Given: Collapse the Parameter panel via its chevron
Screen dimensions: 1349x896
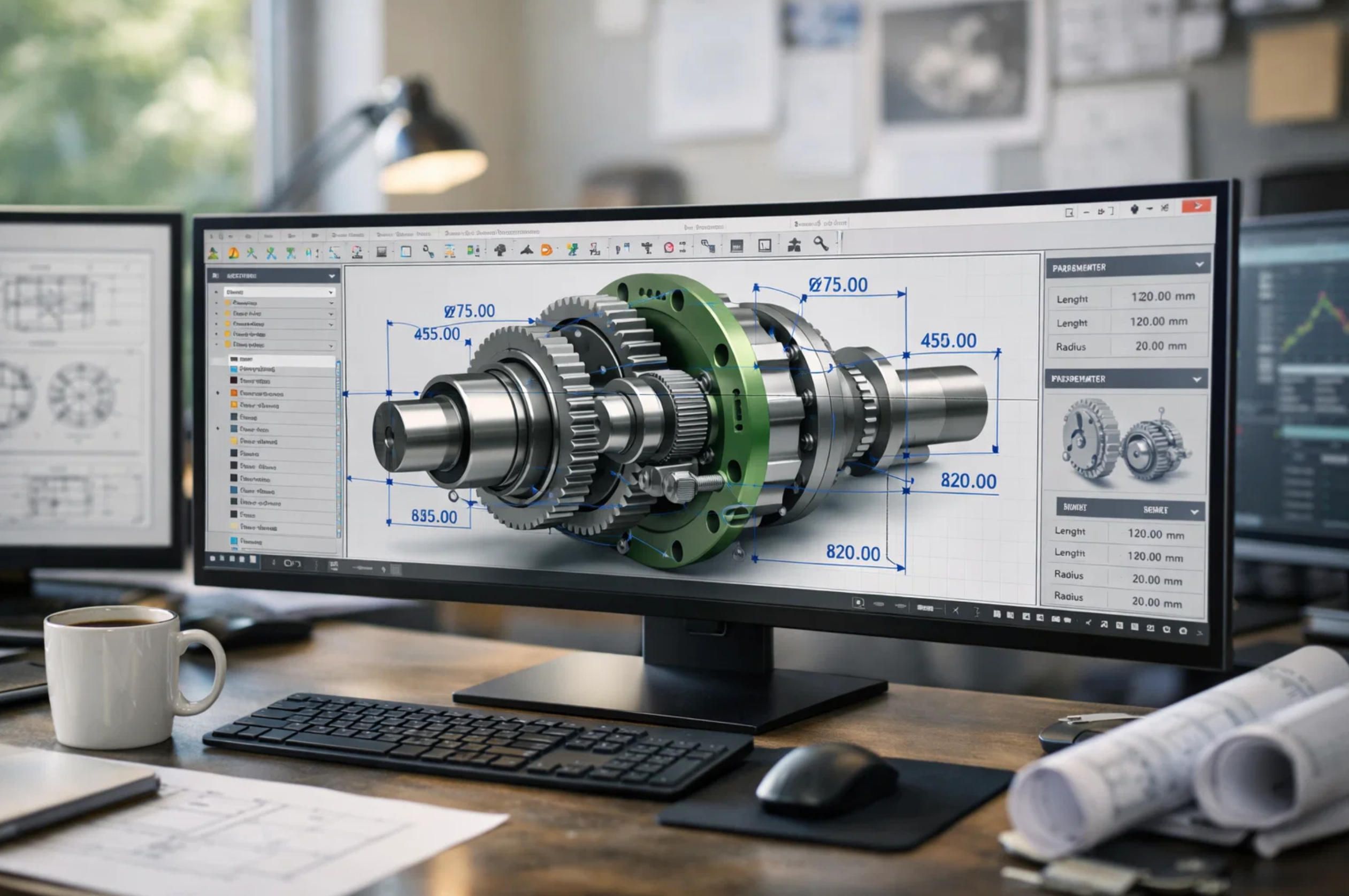Looking at the screenshot, I should (1200, 265).
